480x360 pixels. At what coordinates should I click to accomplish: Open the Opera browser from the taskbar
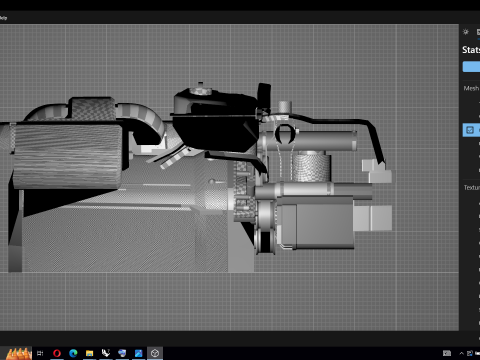[57, 353]
